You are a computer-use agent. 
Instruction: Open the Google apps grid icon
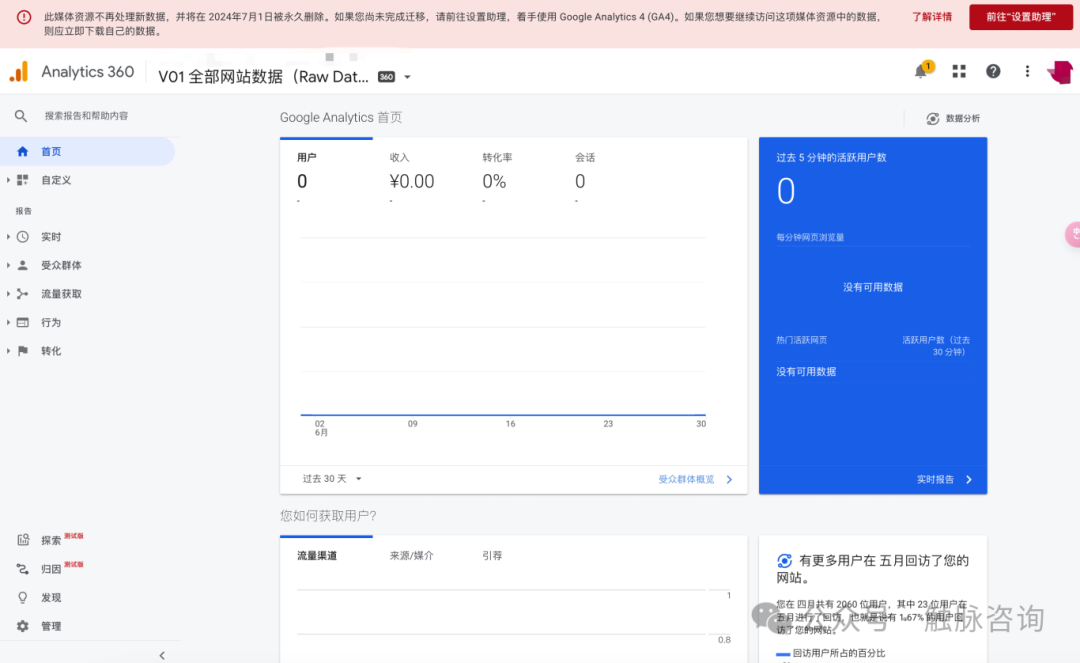[x=959, y=72]
